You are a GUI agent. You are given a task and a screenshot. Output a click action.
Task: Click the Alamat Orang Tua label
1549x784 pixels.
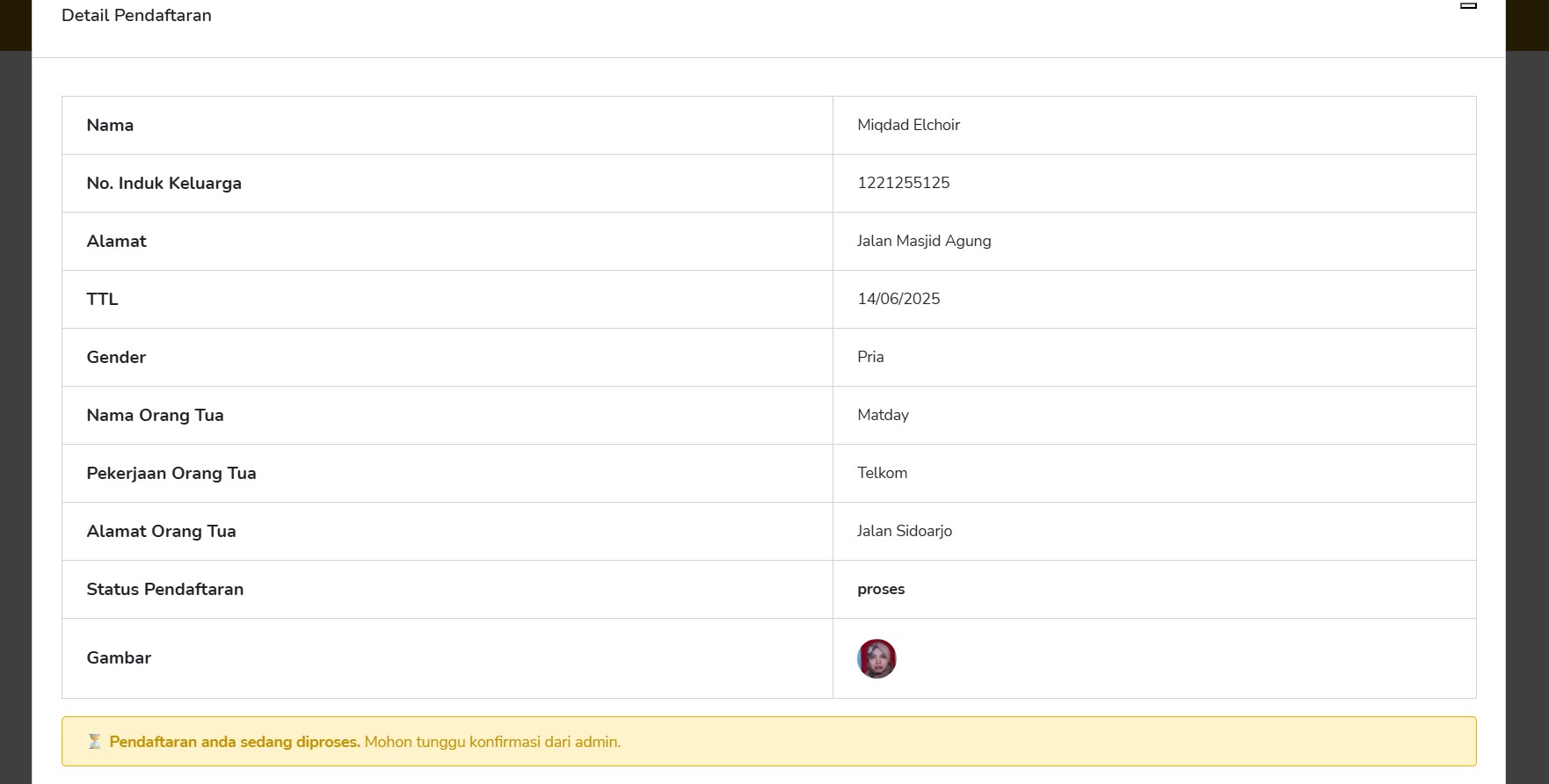pyautogui.click(x=161, y=531)
